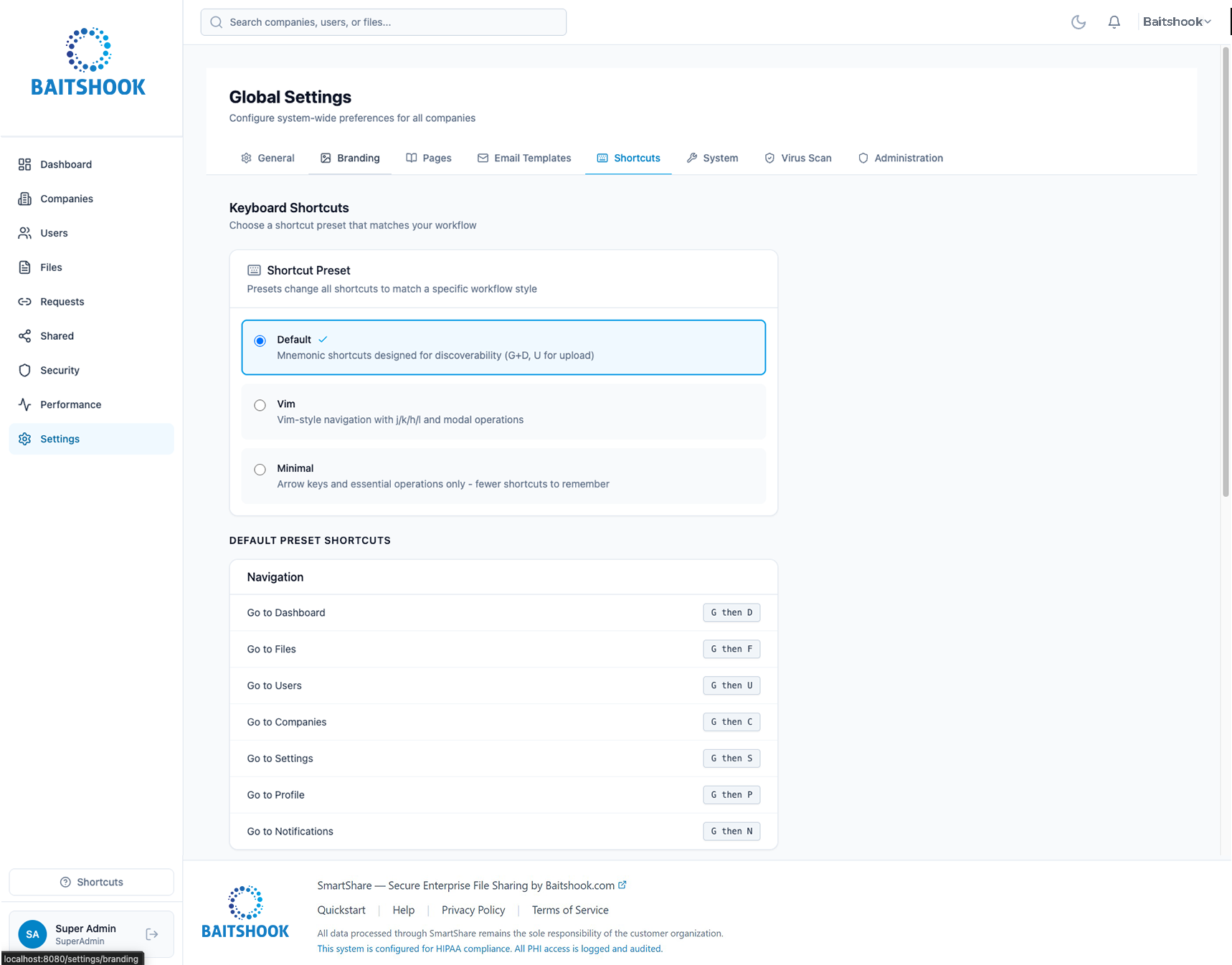Open the external link icon next to Baitshook.com
1232x965 pixels.
622,885
